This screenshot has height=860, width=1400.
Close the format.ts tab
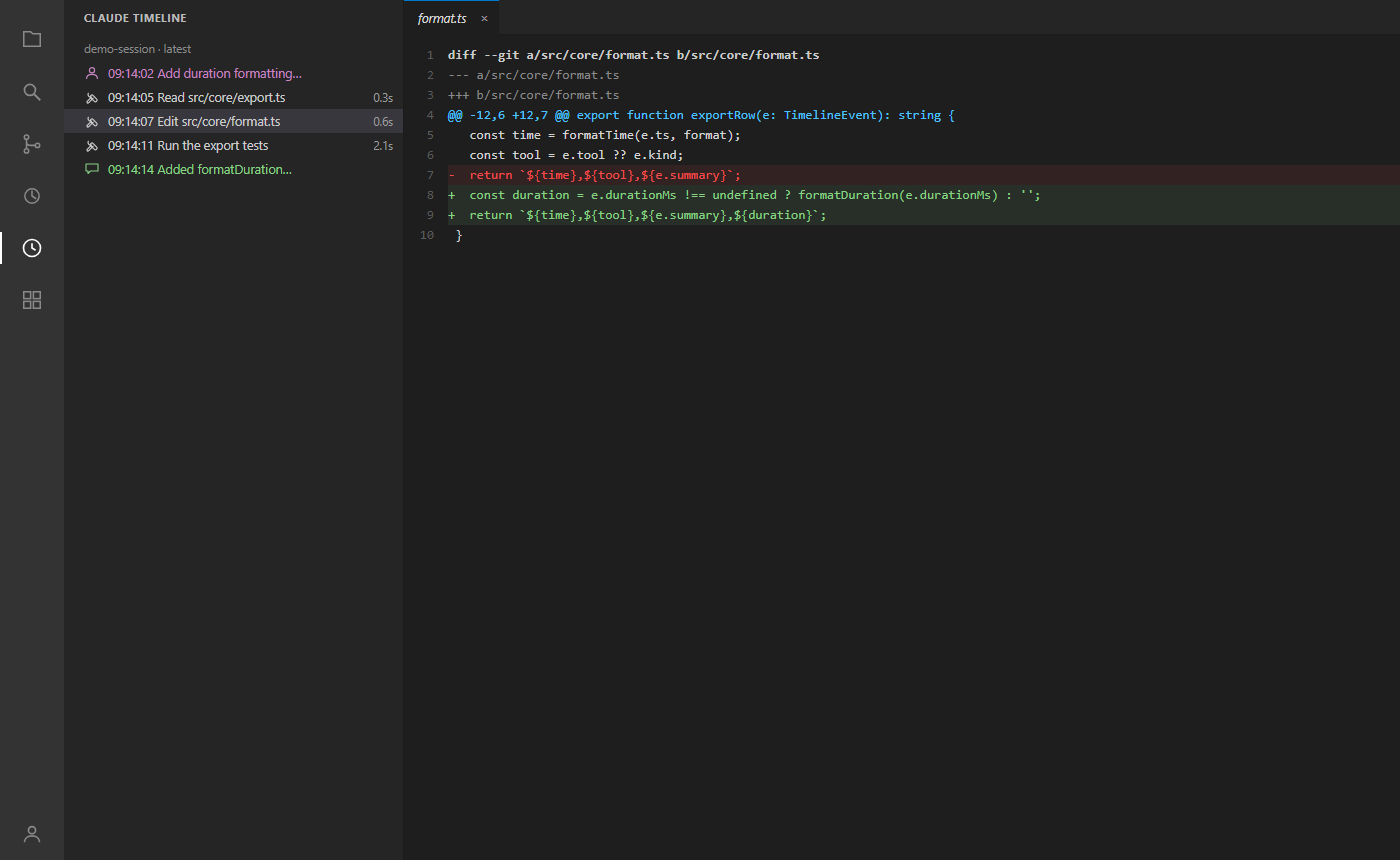(x=484, y=18)
